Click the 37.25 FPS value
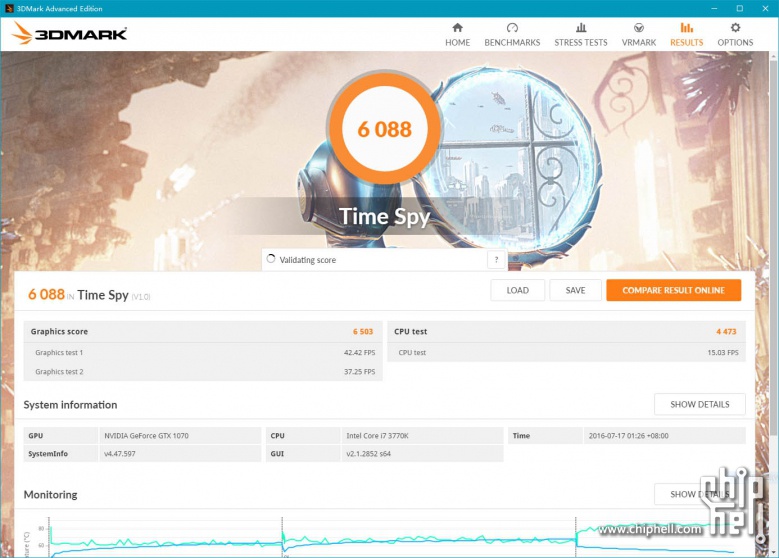Screen dimensions: 779x558 point(359,372)
